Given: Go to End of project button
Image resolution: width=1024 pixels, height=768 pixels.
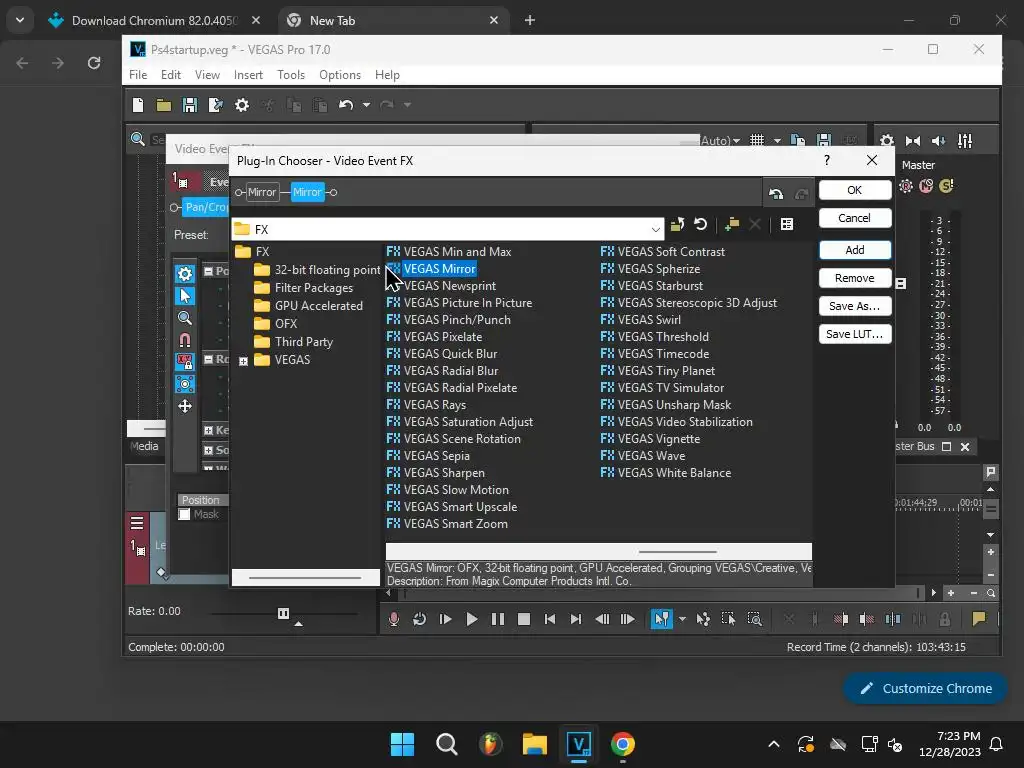Looking at the screenshot, I should click(x=575, y=619).
